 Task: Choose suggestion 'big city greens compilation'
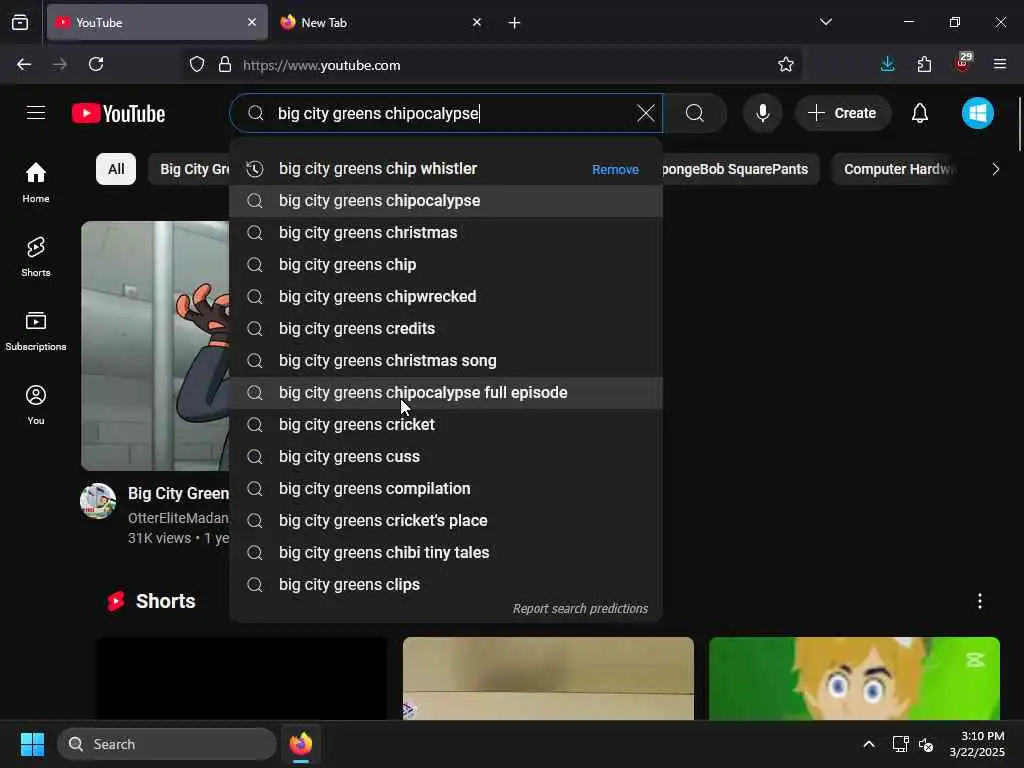tap(446, 488)
